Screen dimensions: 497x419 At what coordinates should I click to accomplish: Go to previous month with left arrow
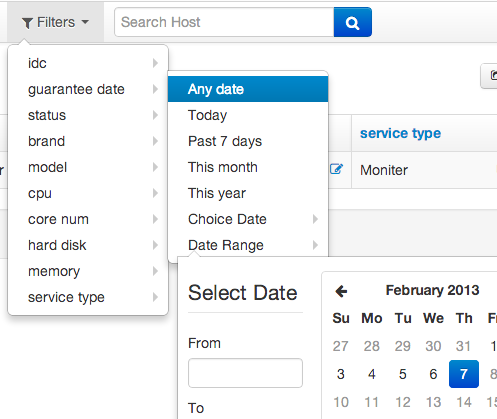[341, 291]
